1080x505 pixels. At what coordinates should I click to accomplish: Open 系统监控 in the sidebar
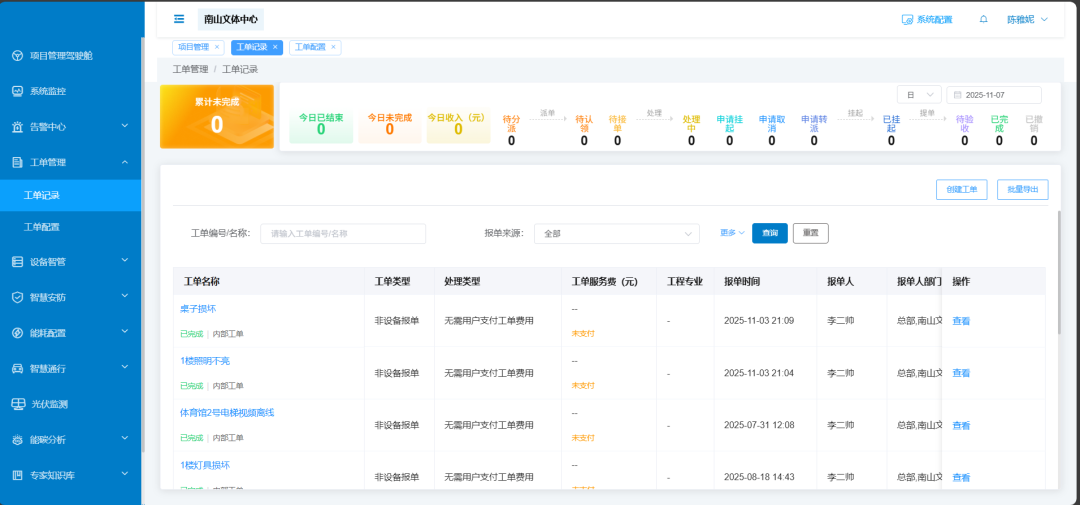70,91
